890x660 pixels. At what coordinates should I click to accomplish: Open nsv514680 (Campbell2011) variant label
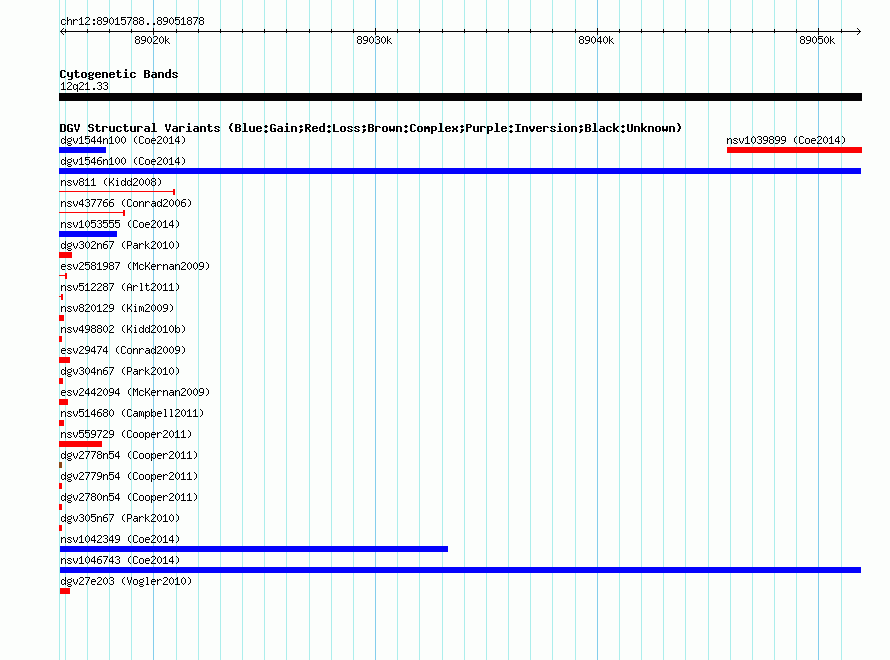click(x=132, y=413)
